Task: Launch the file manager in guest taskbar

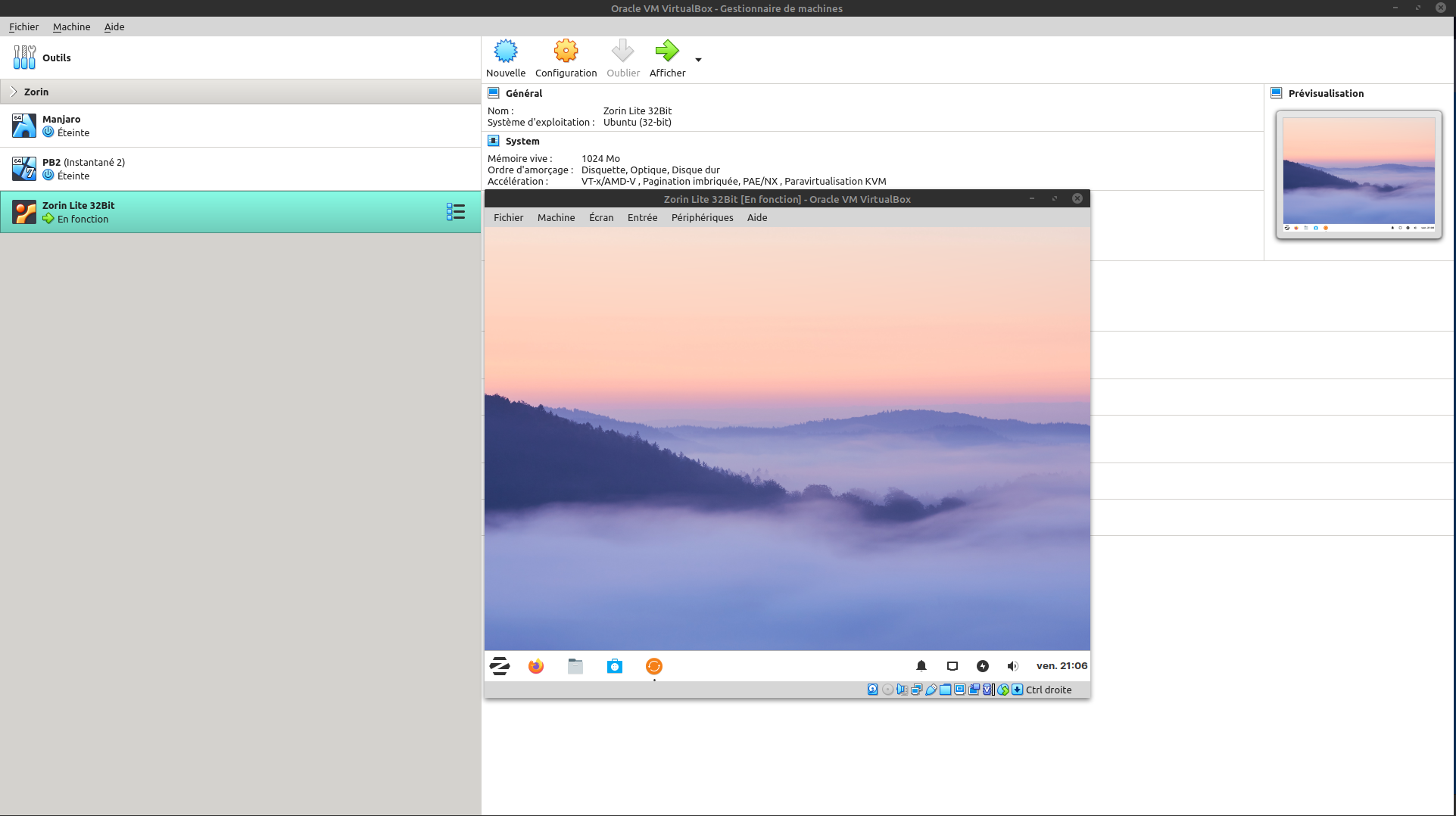Action: [x=575, y=666]
